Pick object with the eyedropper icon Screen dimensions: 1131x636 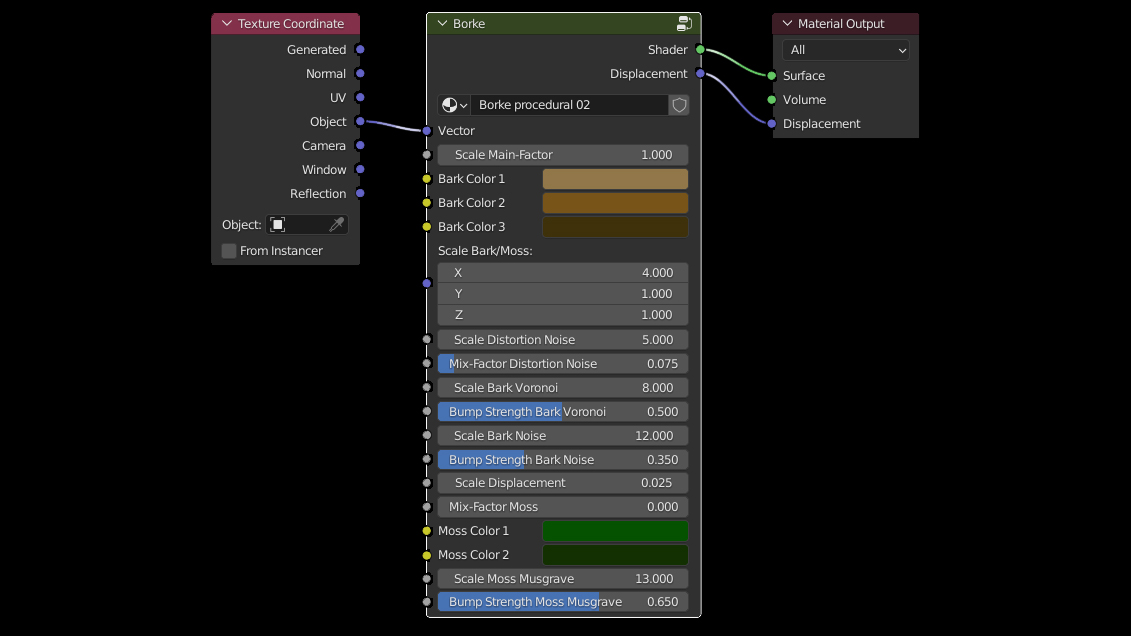[x=337, y=225]
